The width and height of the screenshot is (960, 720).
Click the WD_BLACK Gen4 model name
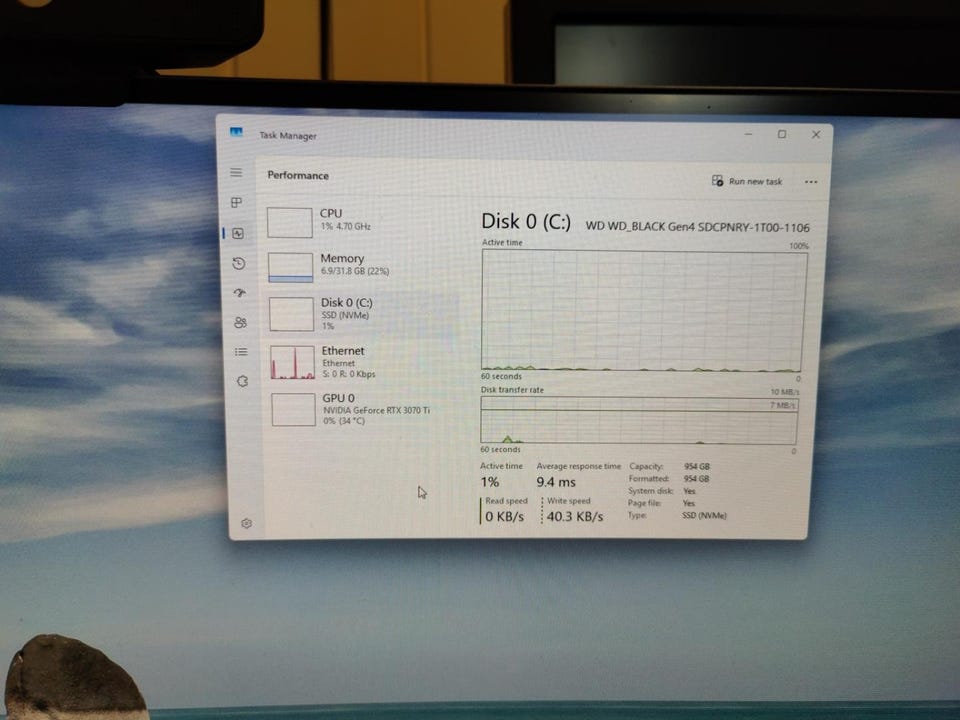tap(697, 227)
